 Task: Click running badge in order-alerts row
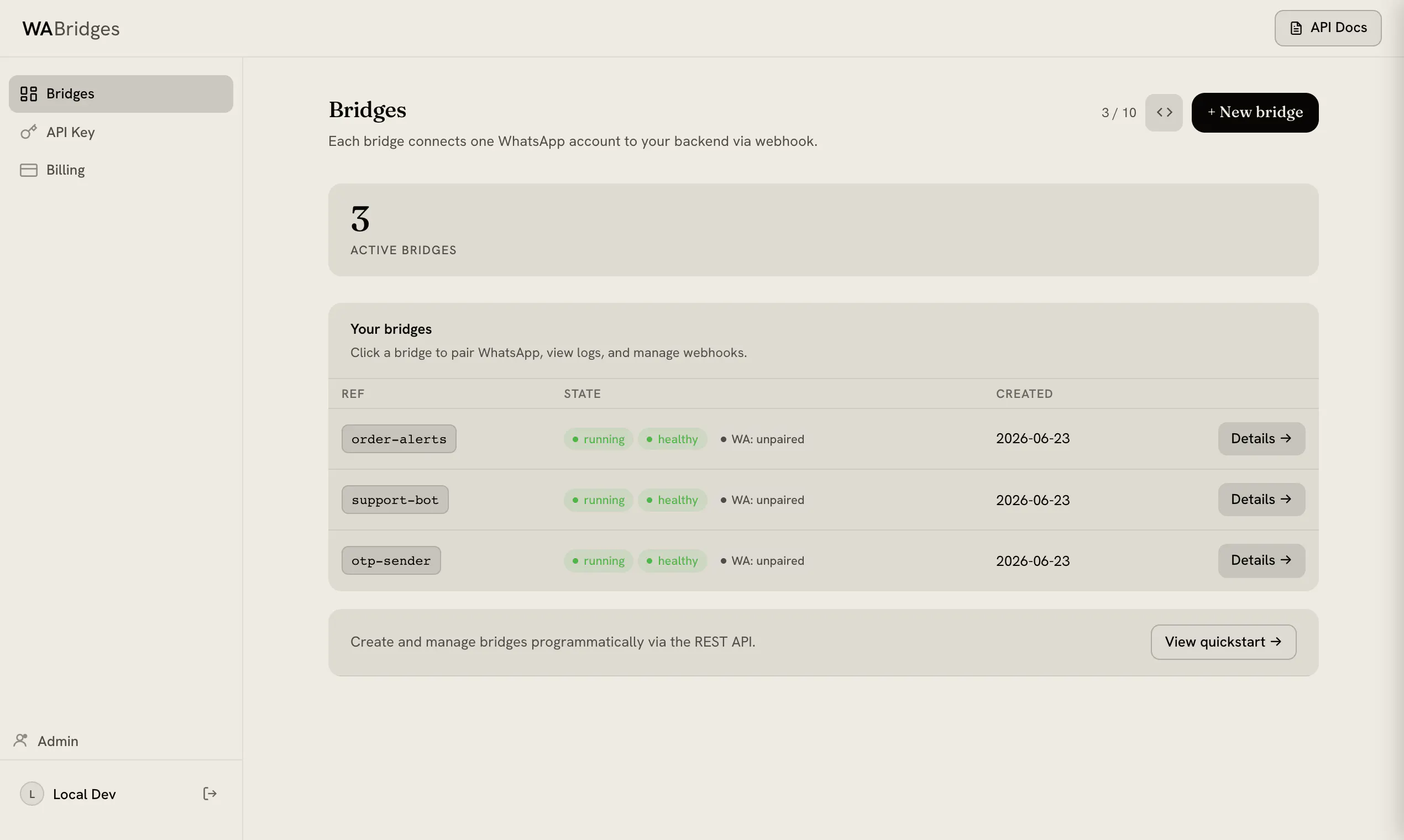click(598, 439)
